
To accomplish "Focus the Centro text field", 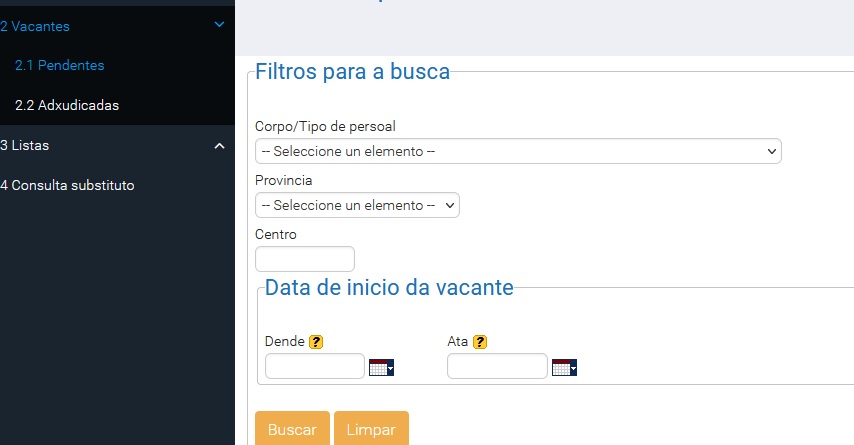I will 305,259.
